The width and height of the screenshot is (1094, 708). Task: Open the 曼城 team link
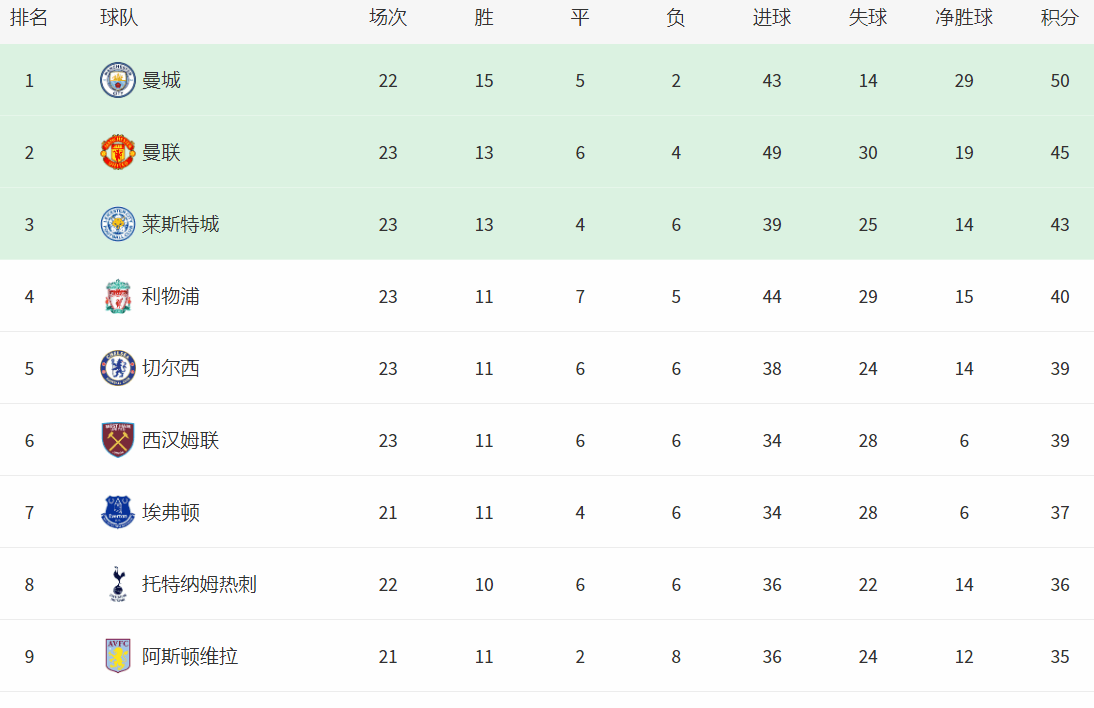[161, 80]
